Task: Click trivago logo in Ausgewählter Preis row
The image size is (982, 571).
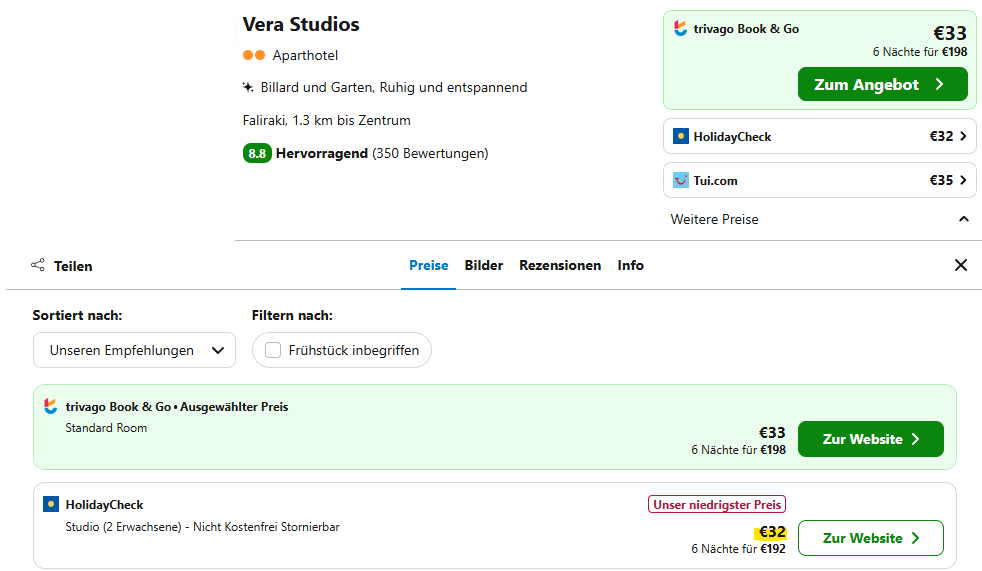Action: [x=51, y=406]
